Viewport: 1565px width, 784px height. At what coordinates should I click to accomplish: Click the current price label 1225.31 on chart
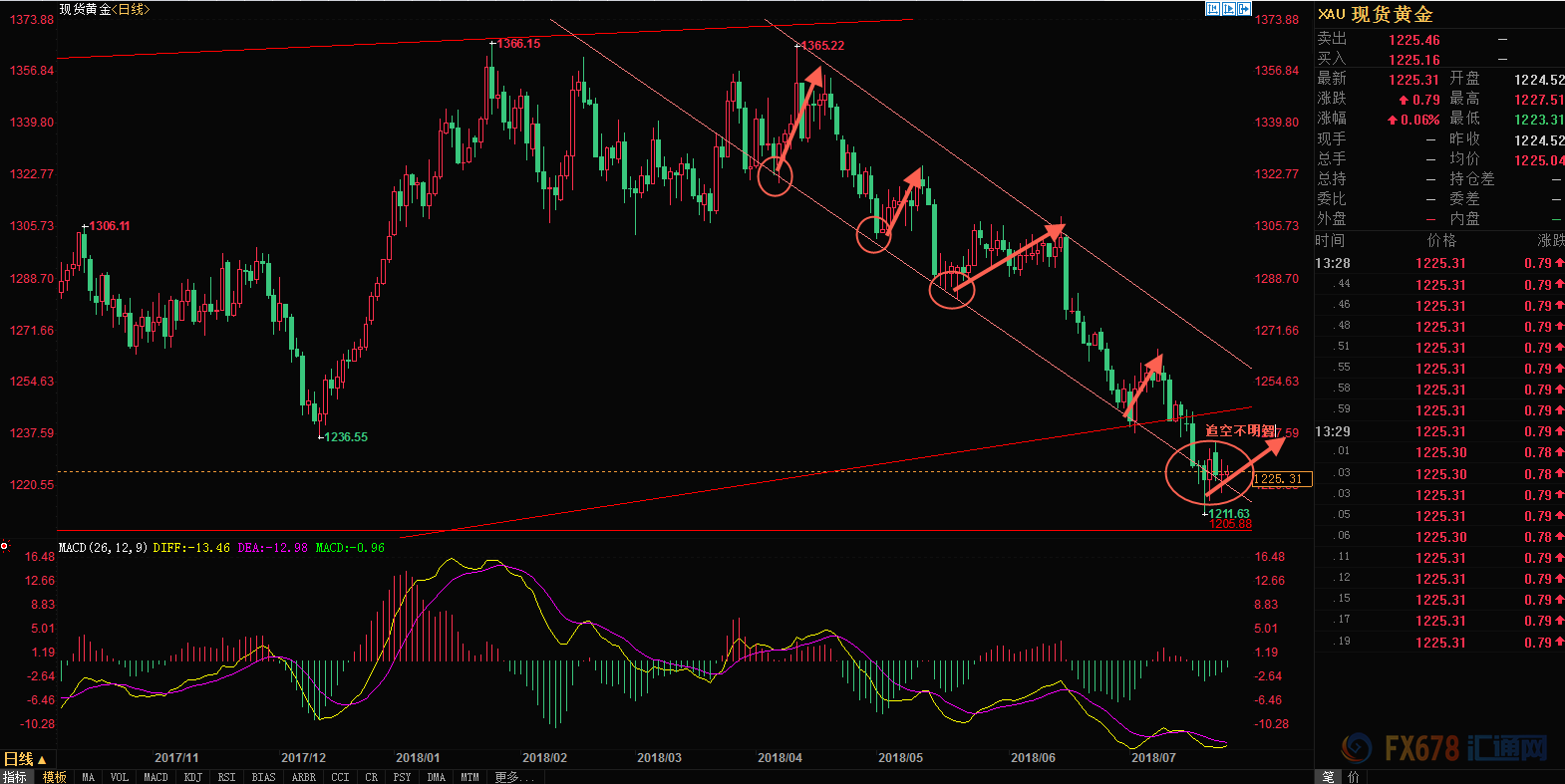coord(1282,479)
